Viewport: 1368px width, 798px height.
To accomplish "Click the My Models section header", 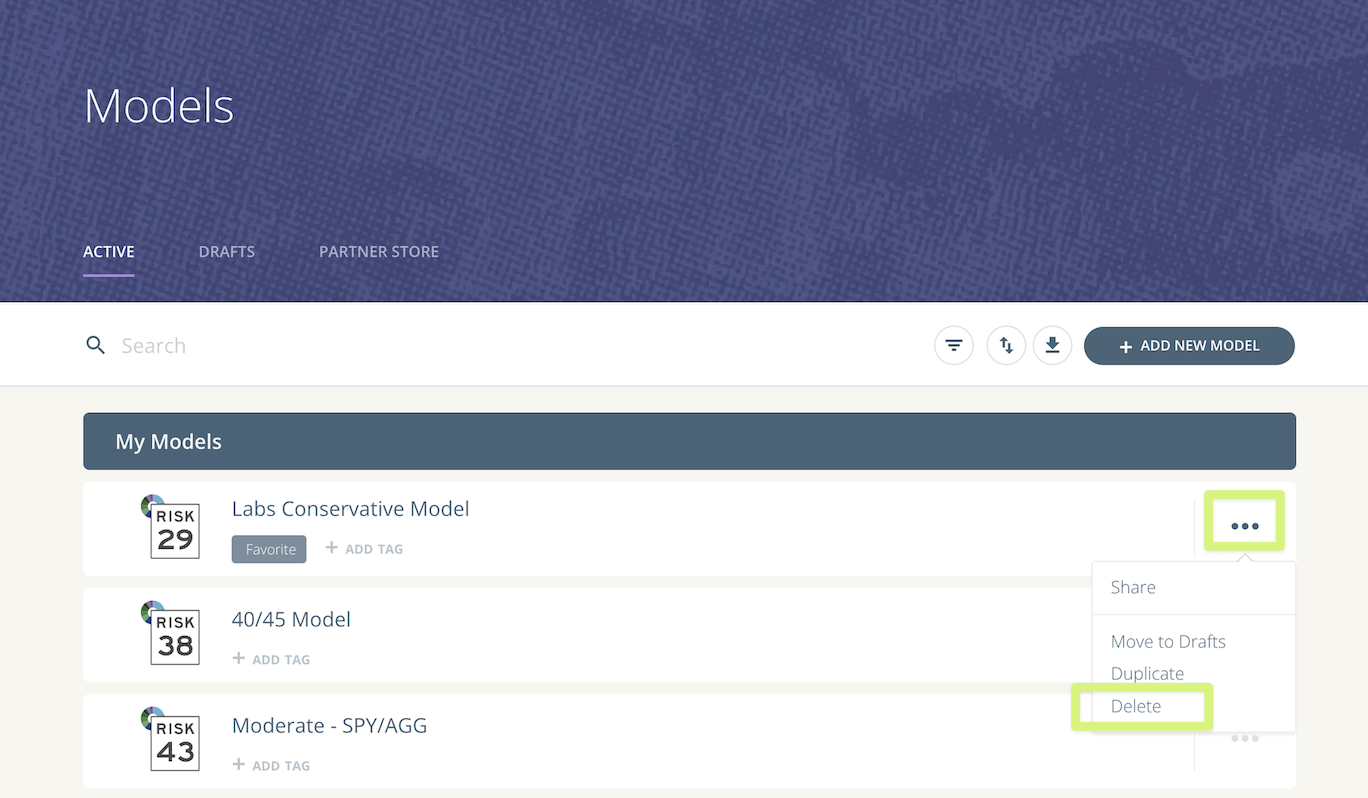I will coord(689,441).
